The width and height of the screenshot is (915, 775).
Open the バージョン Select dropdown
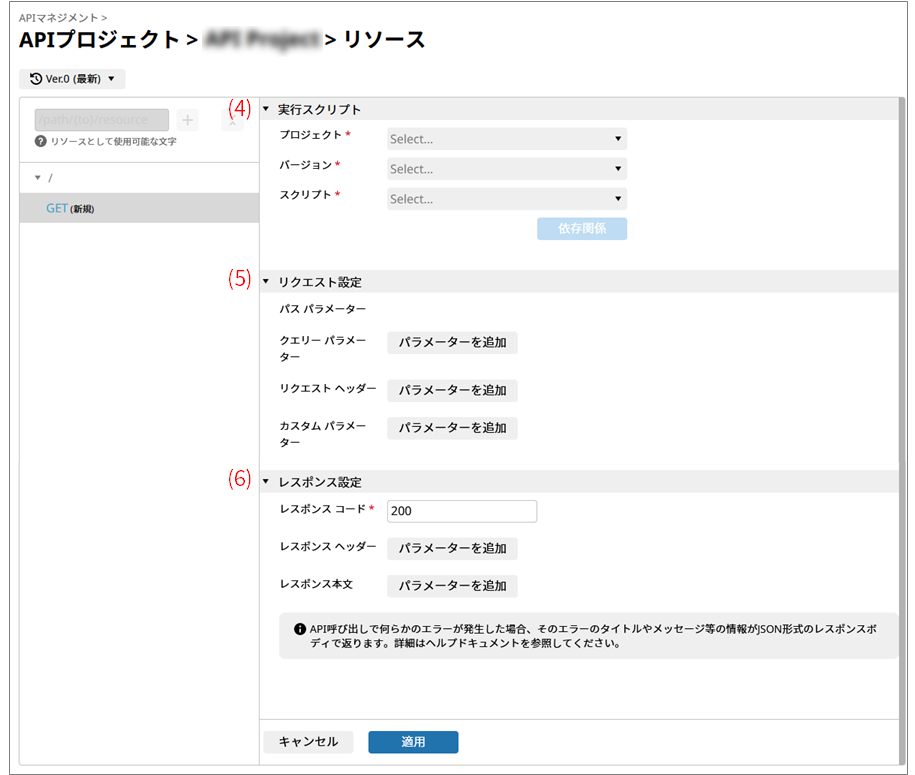506,169
